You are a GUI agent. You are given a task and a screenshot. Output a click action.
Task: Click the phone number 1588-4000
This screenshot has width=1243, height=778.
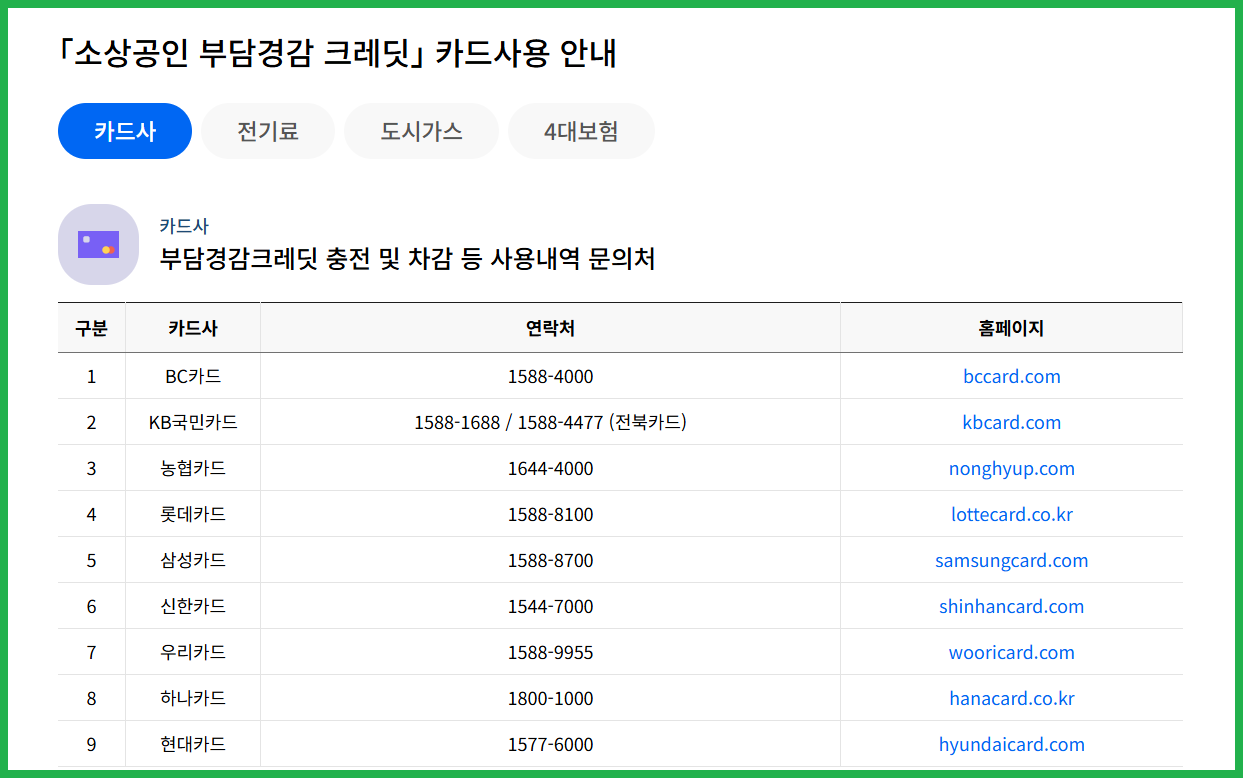[550, 376]
